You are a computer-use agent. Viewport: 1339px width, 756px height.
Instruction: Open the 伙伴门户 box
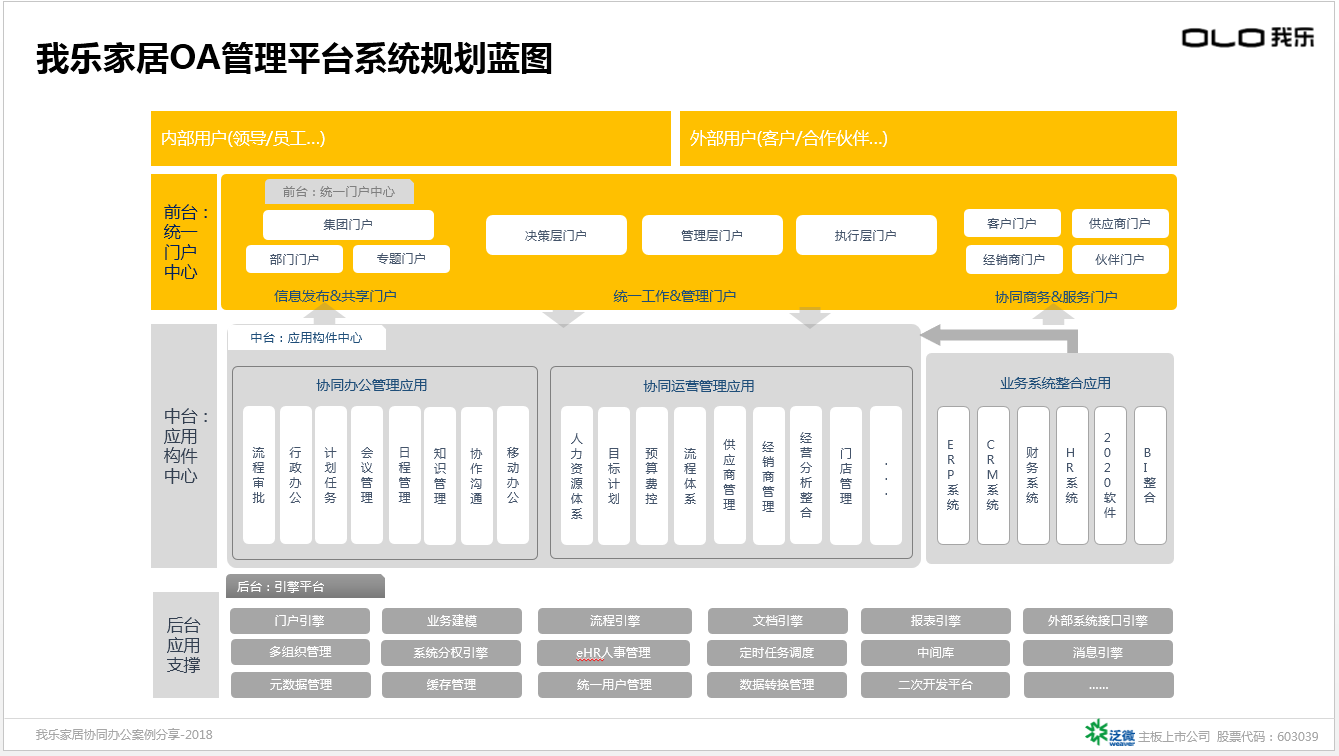point(1120,259)
